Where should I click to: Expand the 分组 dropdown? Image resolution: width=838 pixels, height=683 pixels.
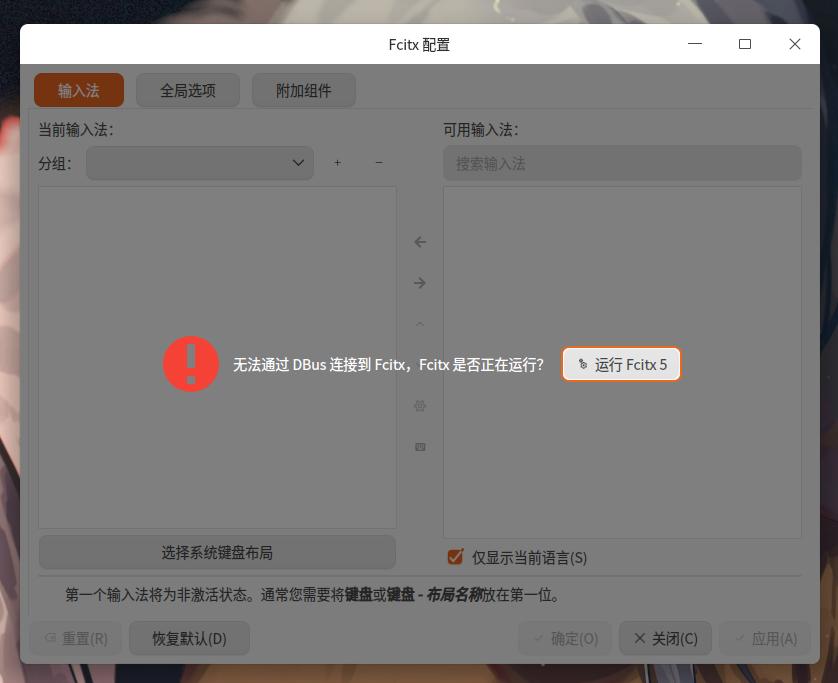pos(200,163)
